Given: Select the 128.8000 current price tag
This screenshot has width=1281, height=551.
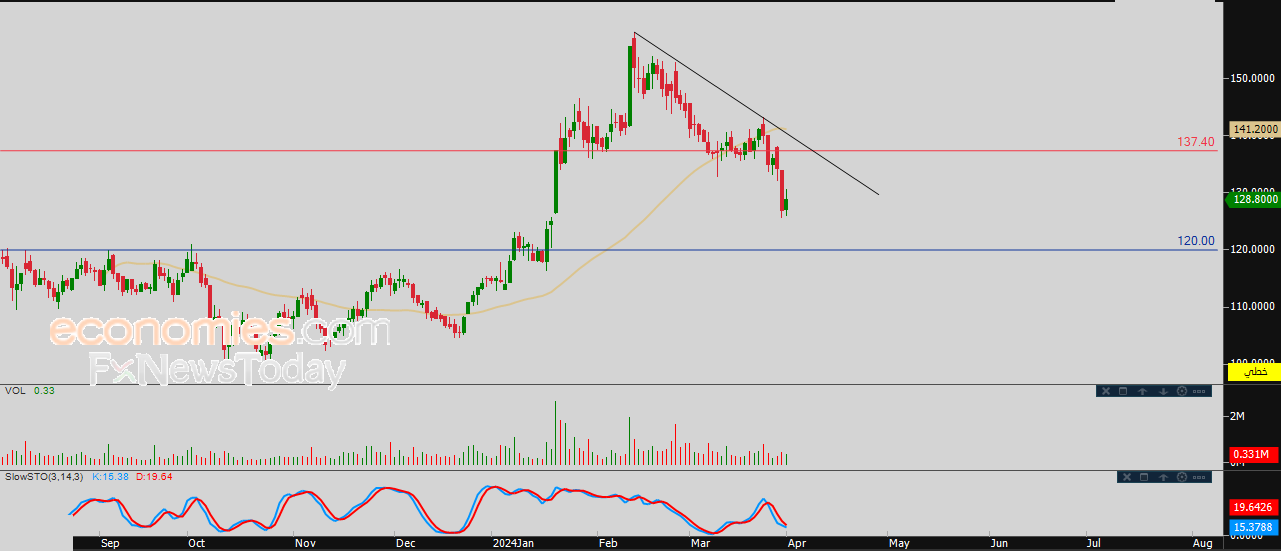Looking at the screenshot, I should point(1252,200).
